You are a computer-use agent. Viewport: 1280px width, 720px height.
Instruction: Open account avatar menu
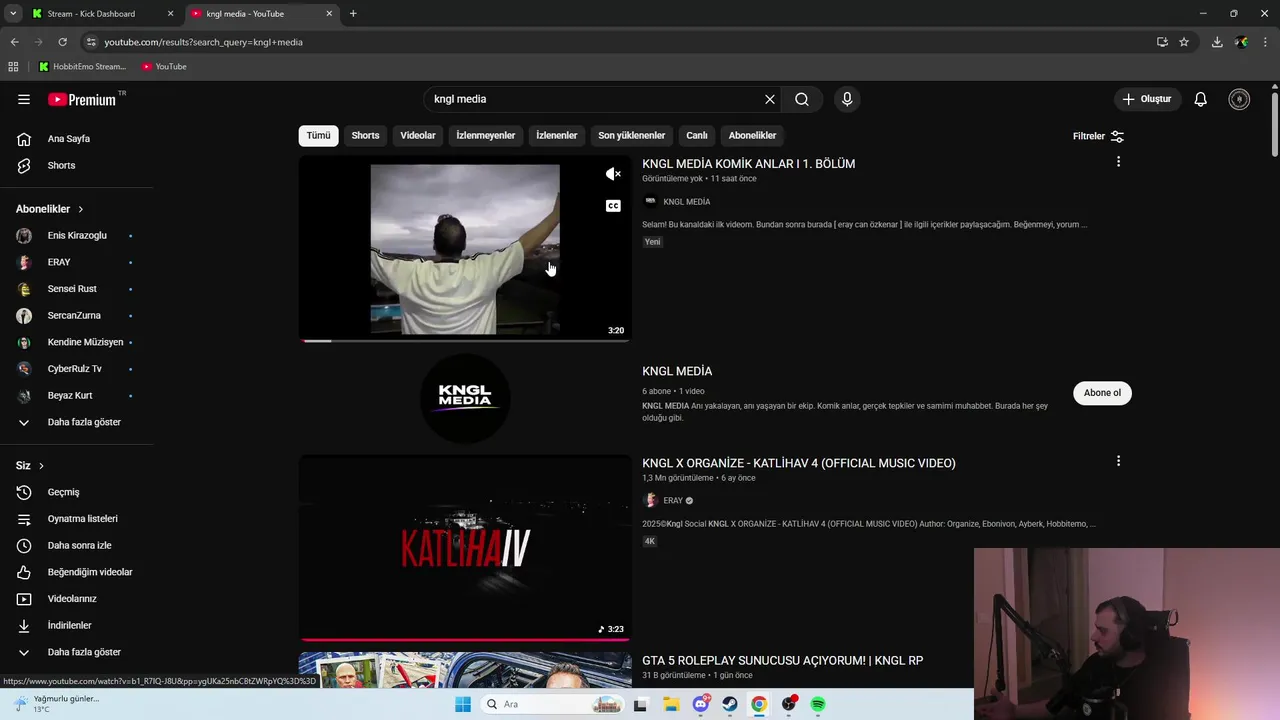(x=1239, y=99)
